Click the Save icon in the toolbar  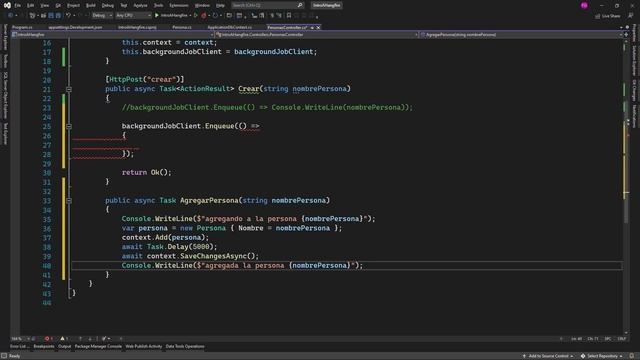coord(51,16)
